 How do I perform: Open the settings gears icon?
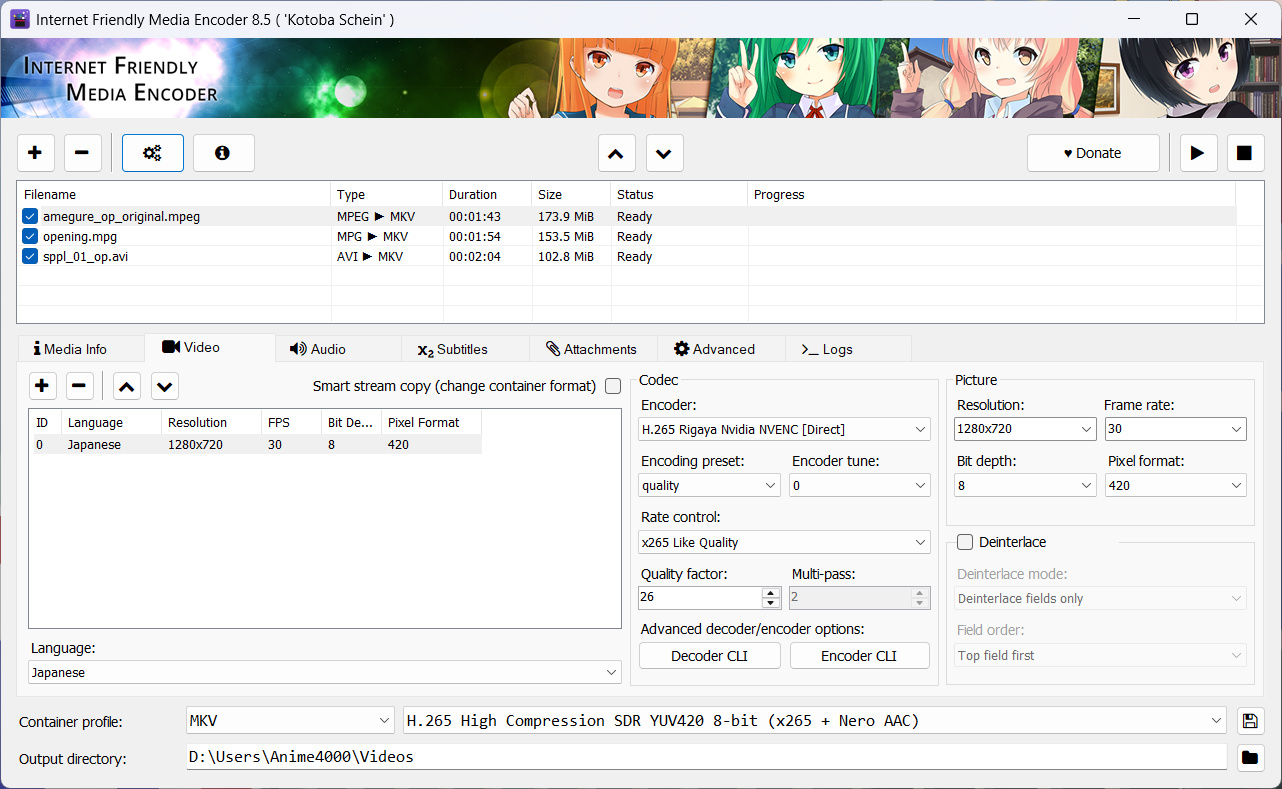tap(153, 153)
